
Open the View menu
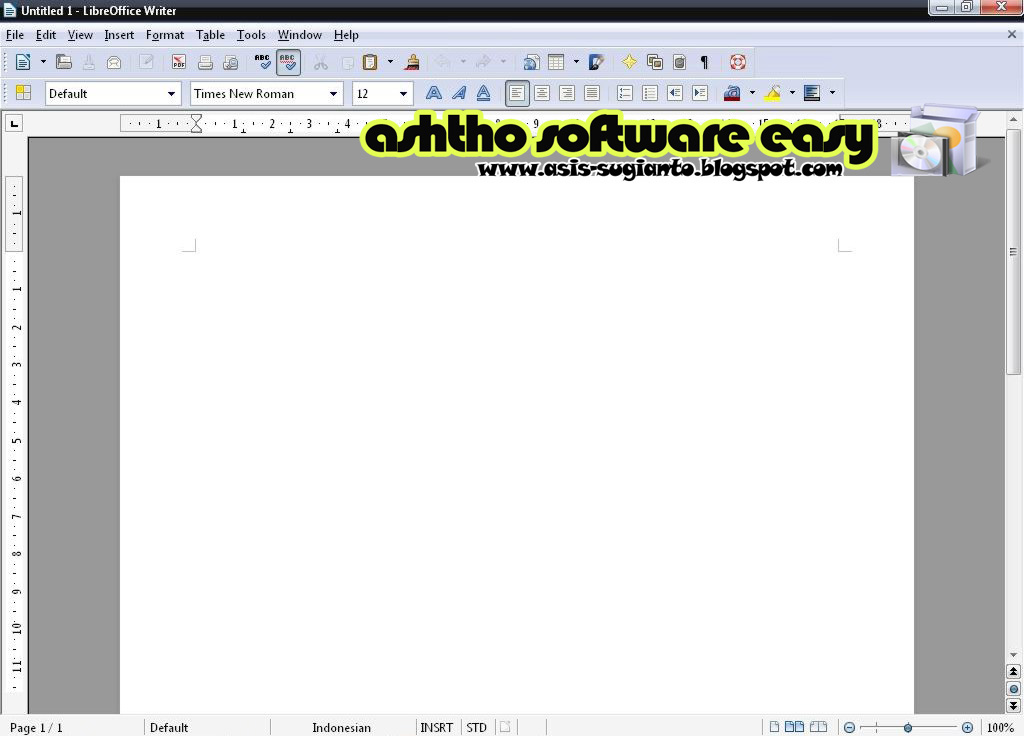point(80,35)
